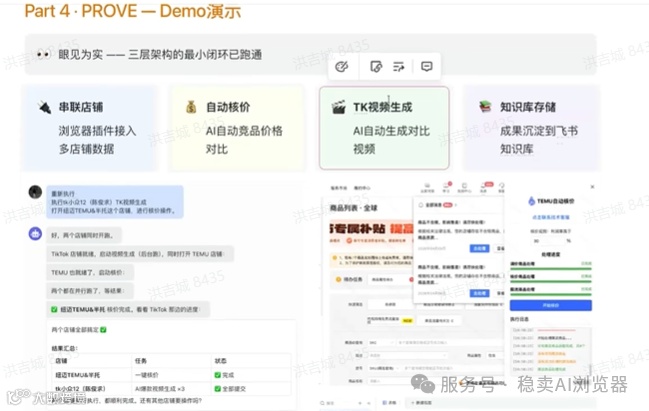Click the green check in 全部提交 status cell
The height and width of the screenshot is (411, 649).
(218, 389)
